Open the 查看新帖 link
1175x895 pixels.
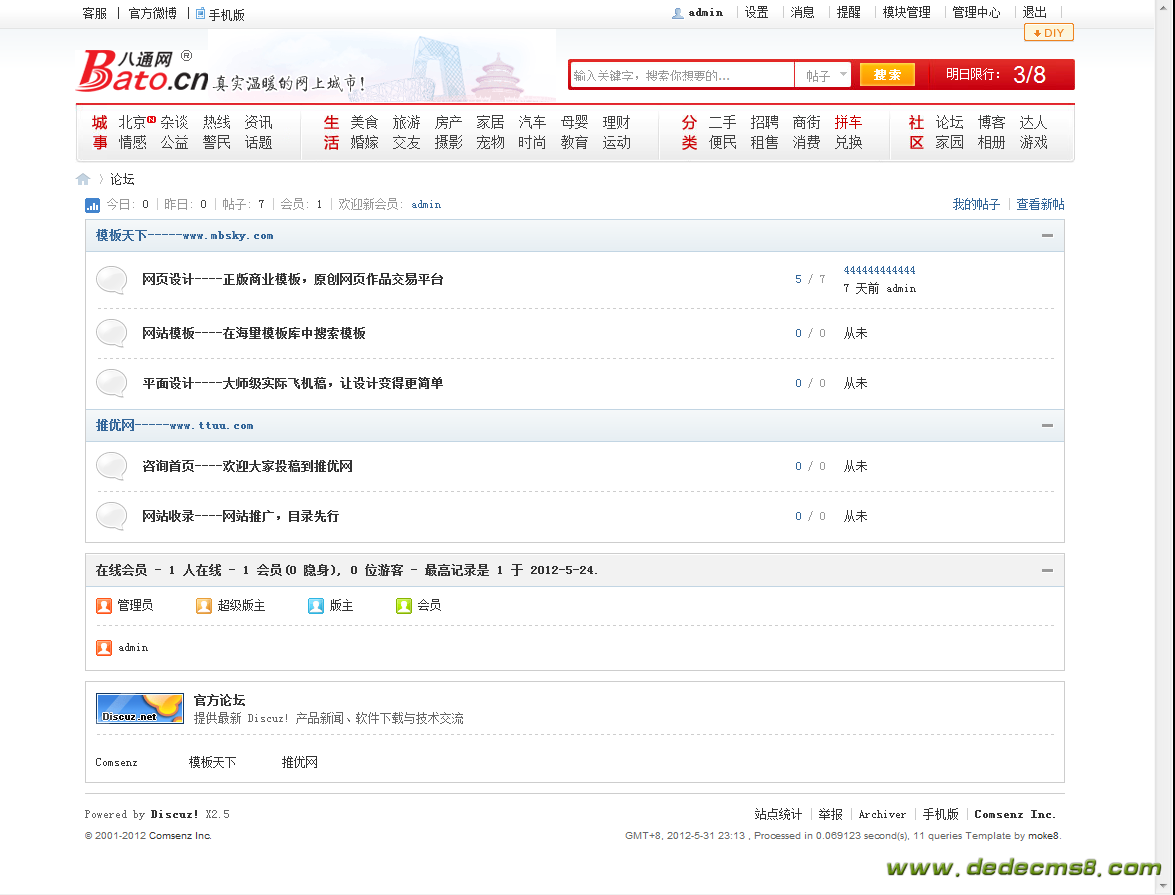click(1040, 204)
